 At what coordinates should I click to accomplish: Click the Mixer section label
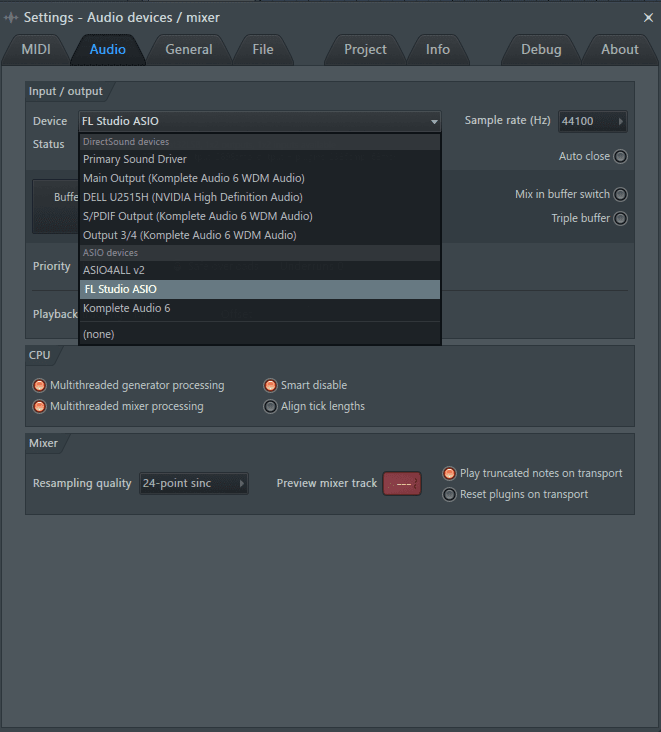click(43, 443)
